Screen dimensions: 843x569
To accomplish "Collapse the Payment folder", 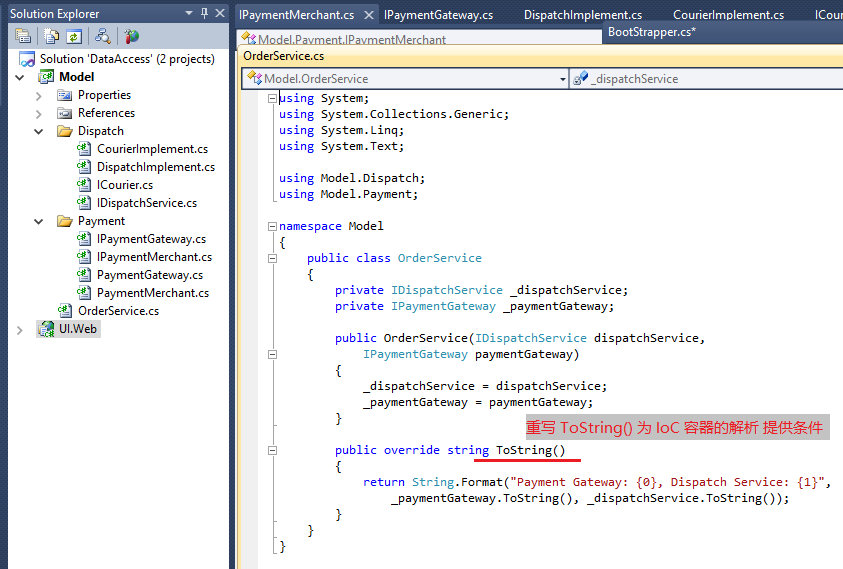I will click(38, 221).
